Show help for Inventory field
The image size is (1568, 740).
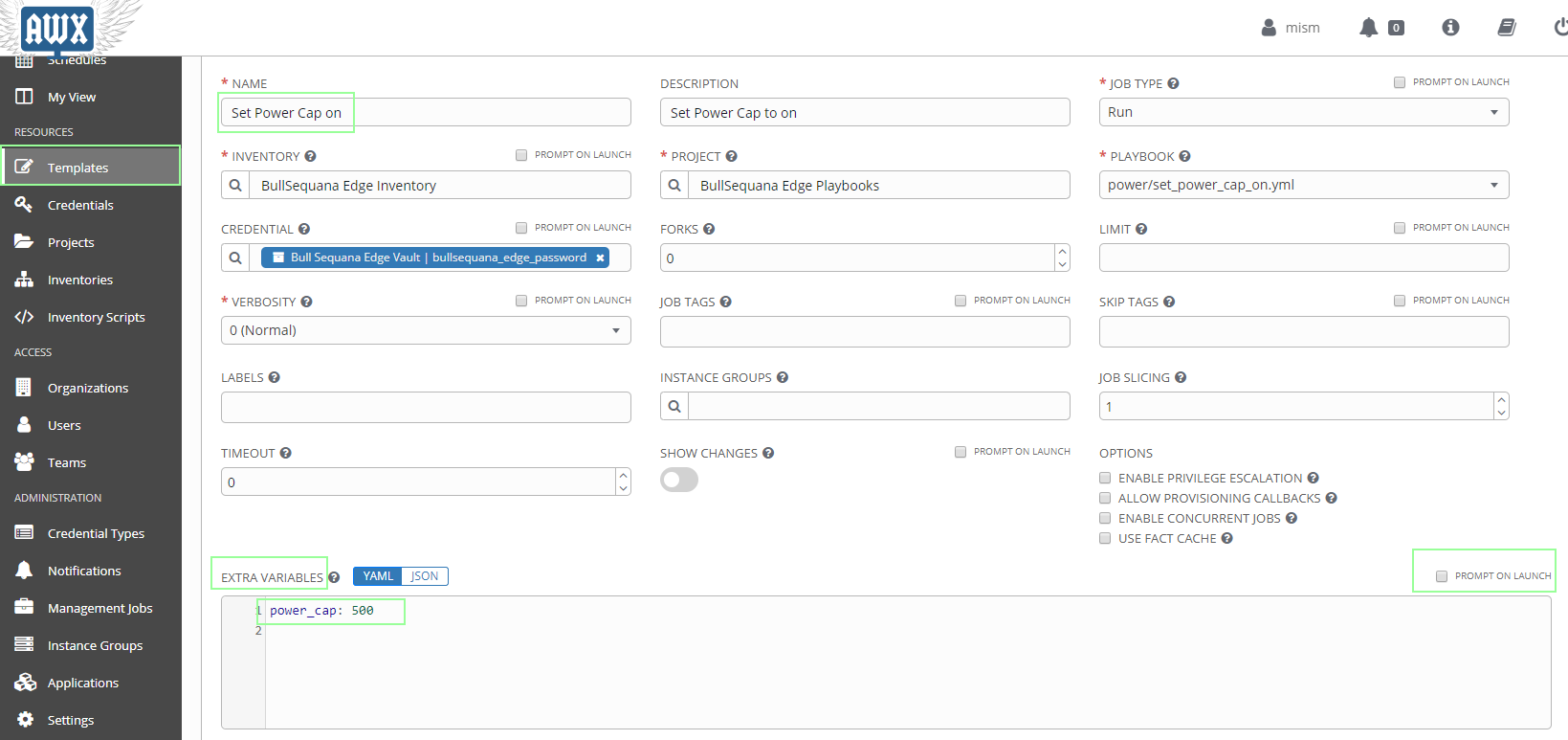coord(310,156)
